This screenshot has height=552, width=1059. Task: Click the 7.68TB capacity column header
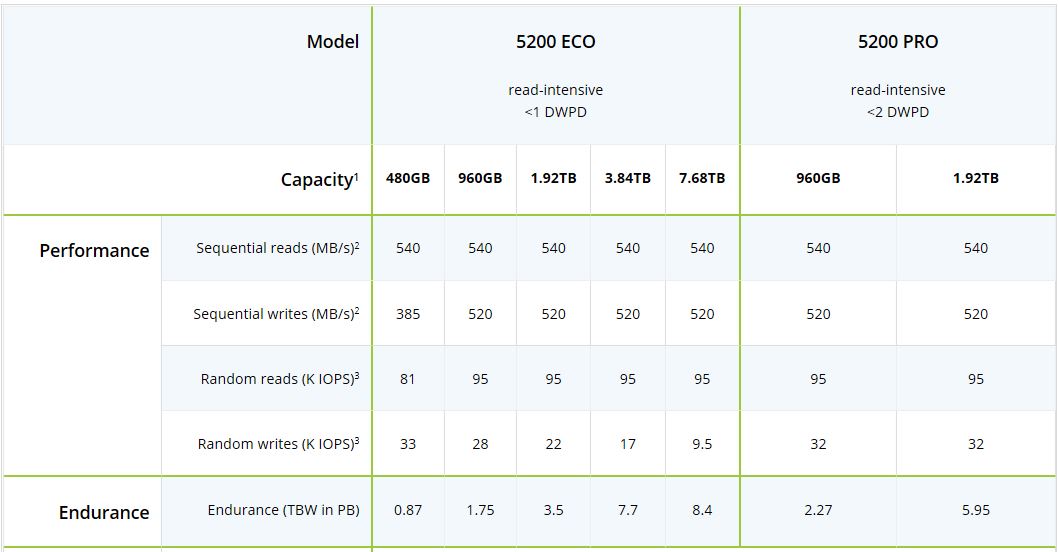(702, 179)
